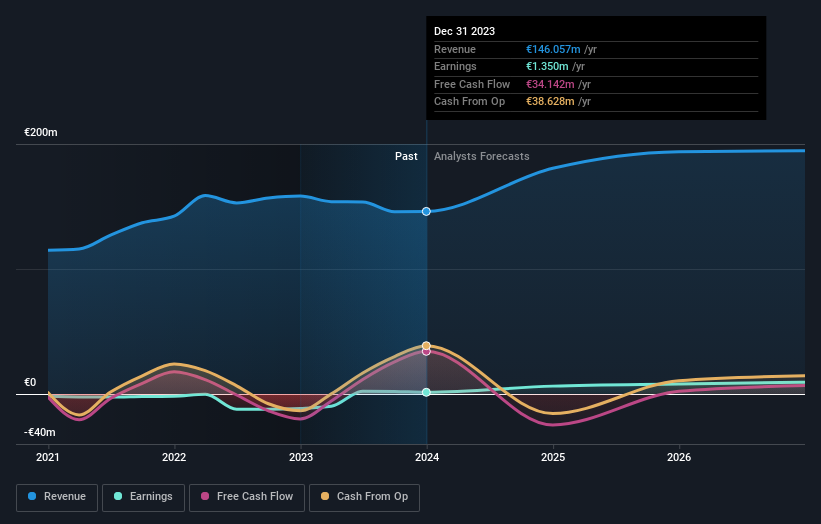Click the €0 y-axis label

tap(30, 383)
